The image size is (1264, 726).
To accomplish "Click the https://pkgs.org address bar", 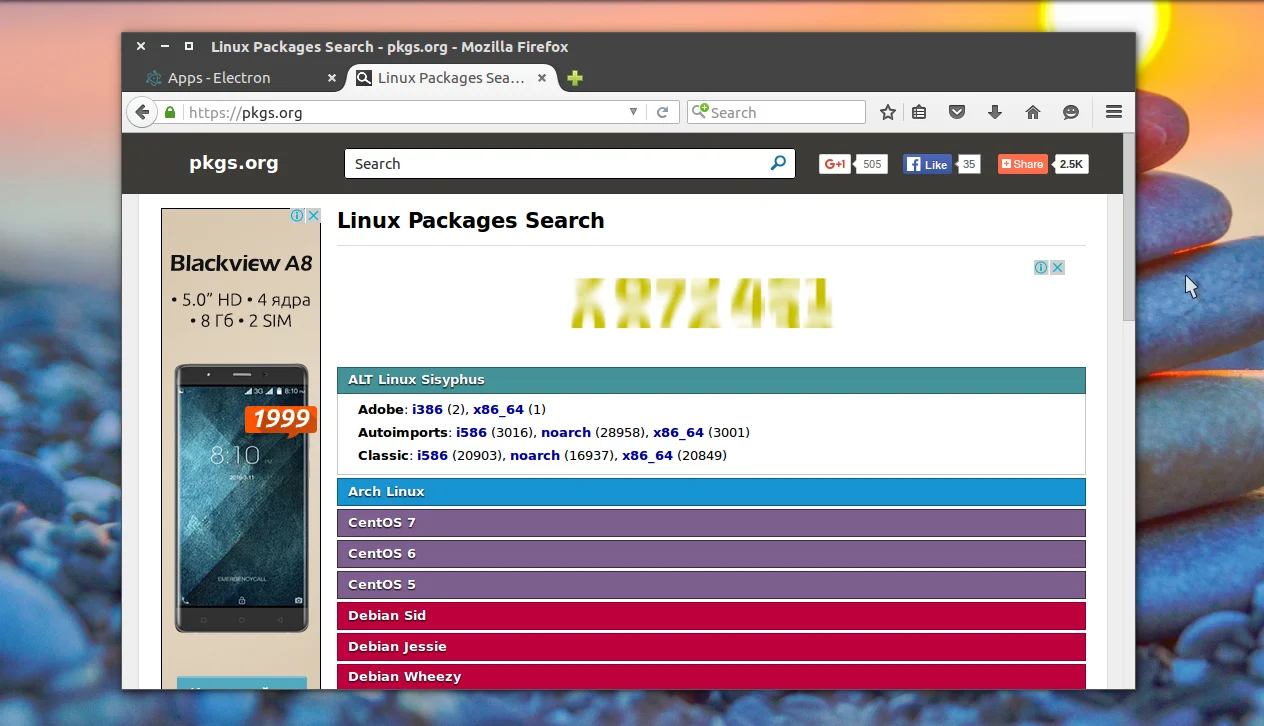I will point(405,113).
